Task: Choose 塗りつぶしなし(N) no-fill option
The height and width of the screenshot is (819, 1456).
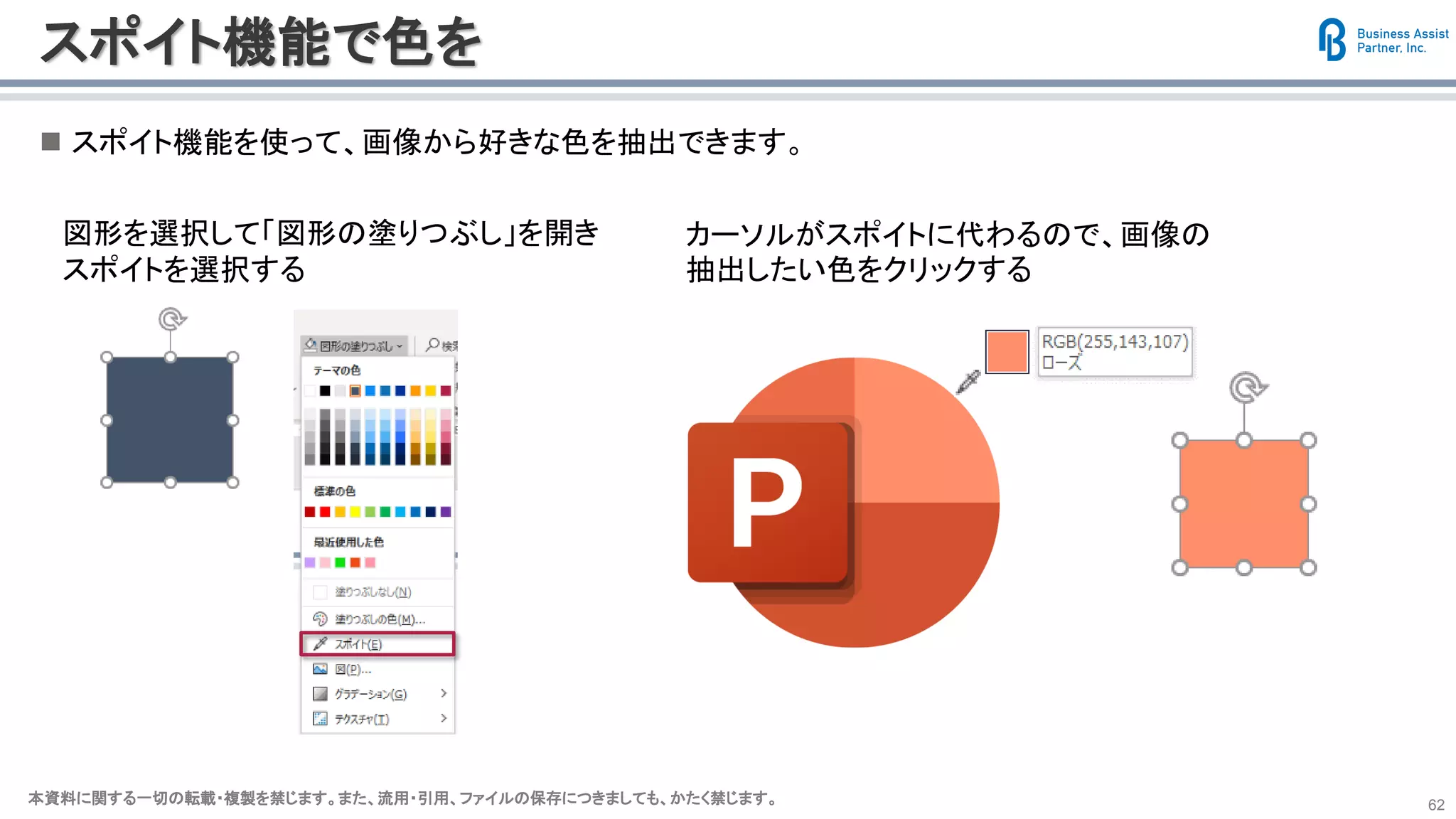Action: pos(378,591)
